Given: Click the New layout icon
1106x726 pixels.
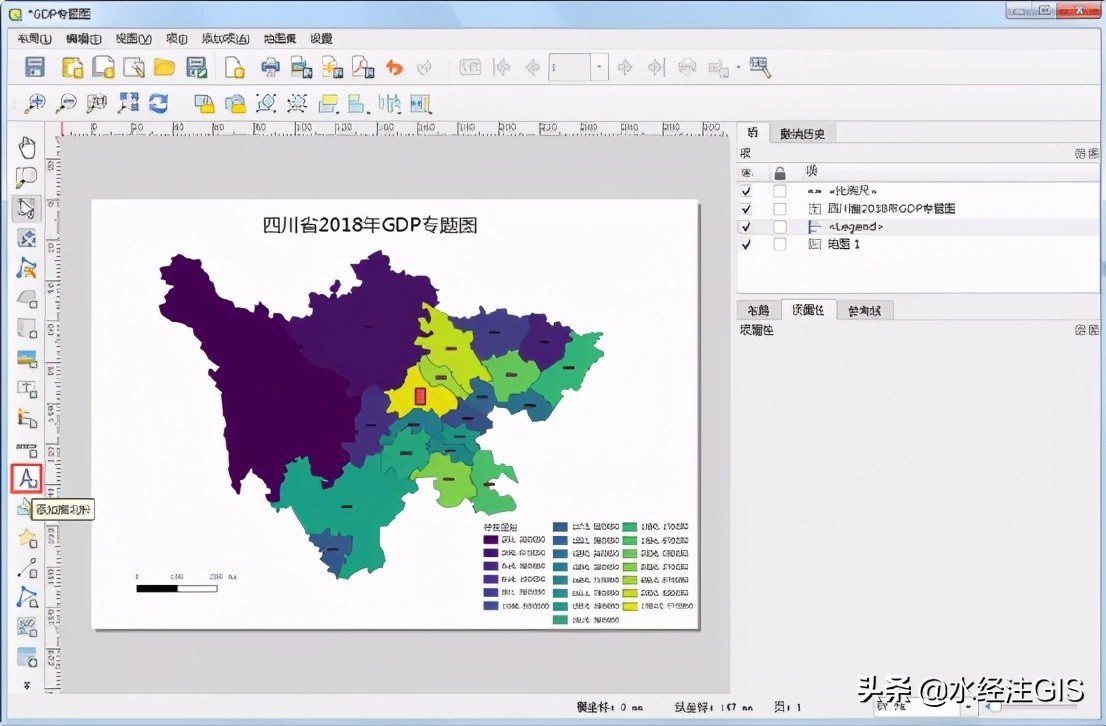Looking at the screenshot, I should coord(72,68).
